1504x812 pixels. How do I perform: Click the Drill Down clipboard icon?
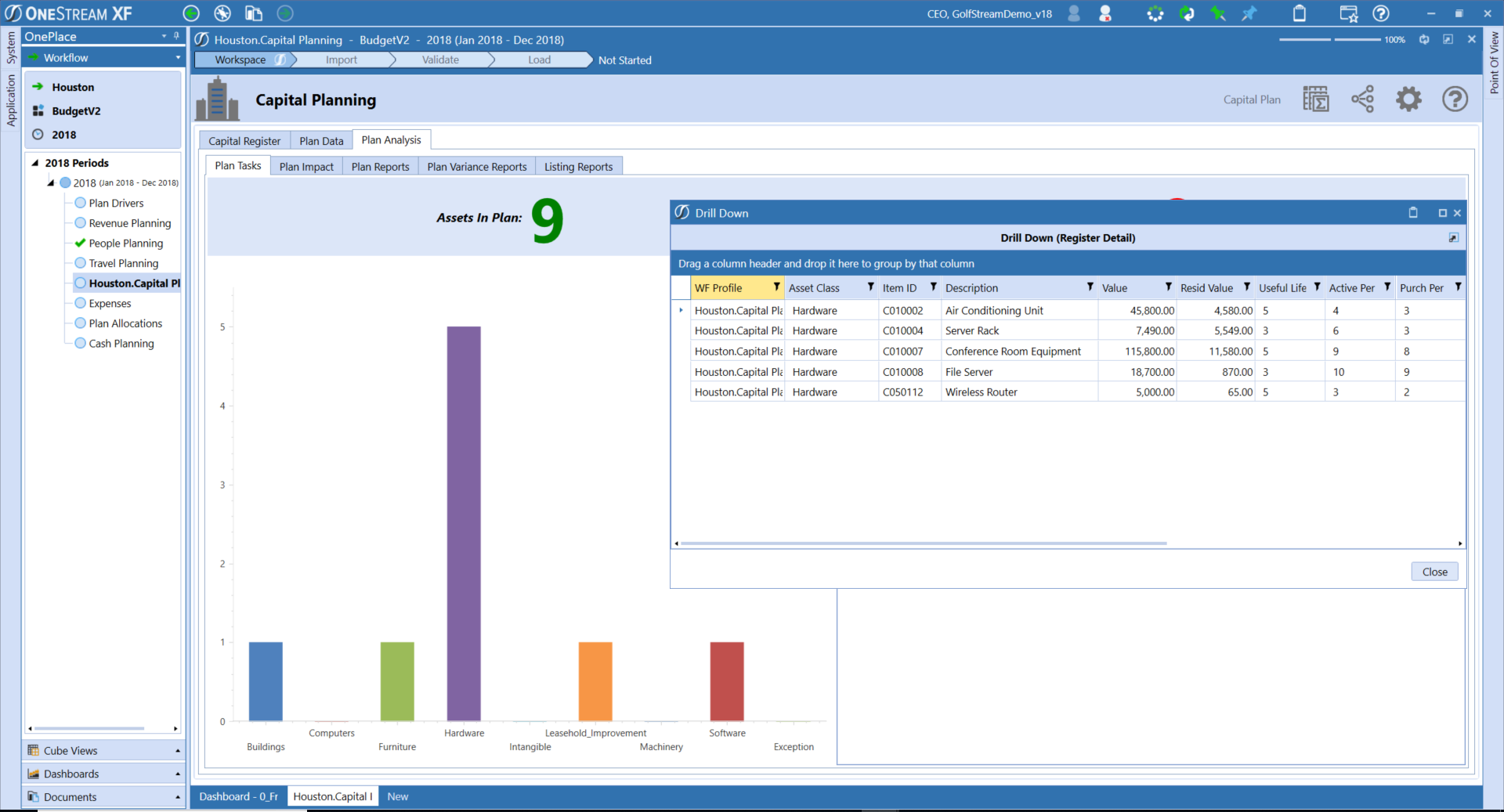[x=1413, y=213]
